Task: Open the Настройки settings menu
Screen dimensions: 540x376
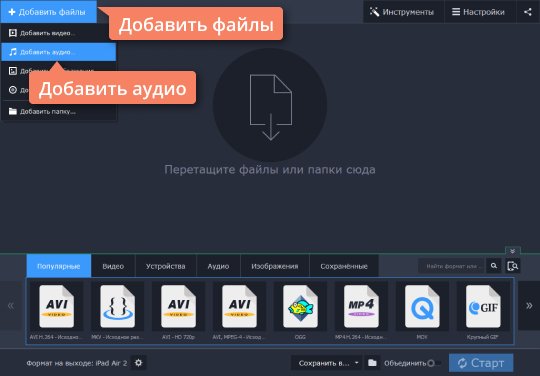Action: (479, 12)
